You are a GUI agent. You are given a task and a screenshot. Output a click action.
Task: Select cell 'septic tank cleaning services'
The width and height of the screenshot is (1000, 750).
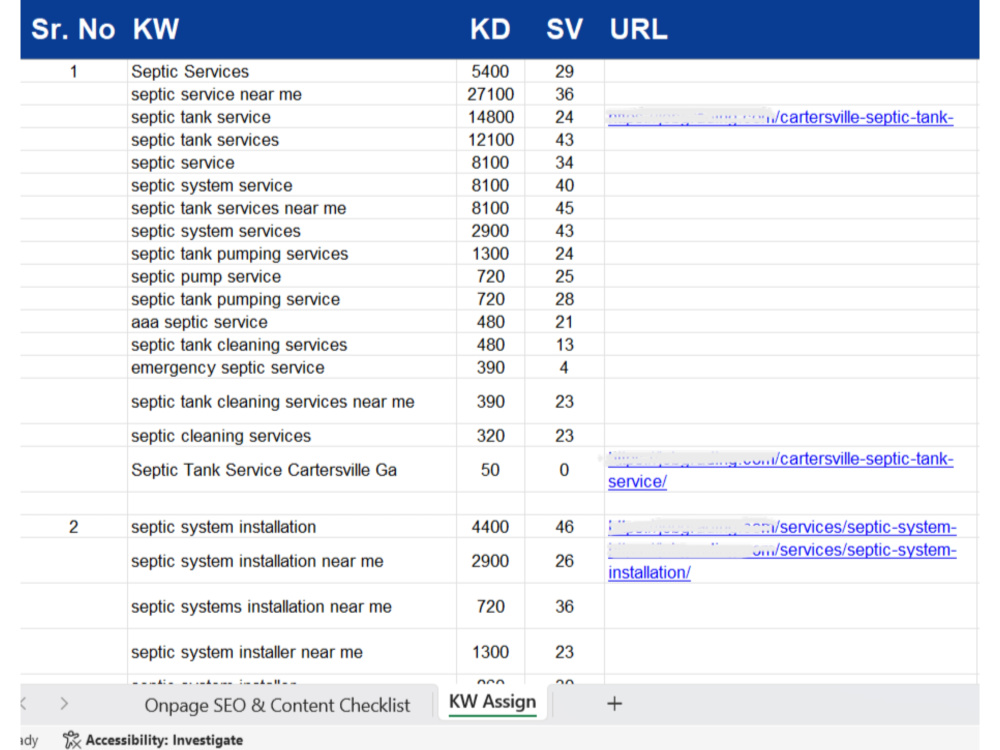click(x=292, y=345)
